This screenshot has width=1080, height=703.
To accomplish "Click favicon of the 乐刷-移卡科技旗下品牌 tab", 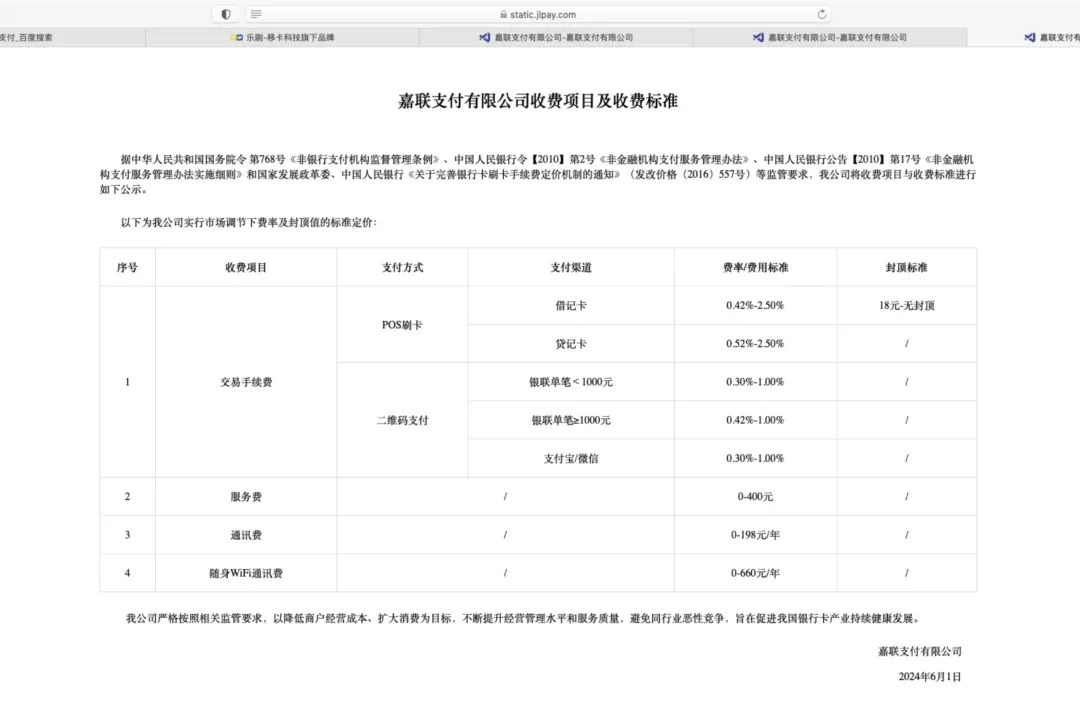I will click(x=237, y=38).
